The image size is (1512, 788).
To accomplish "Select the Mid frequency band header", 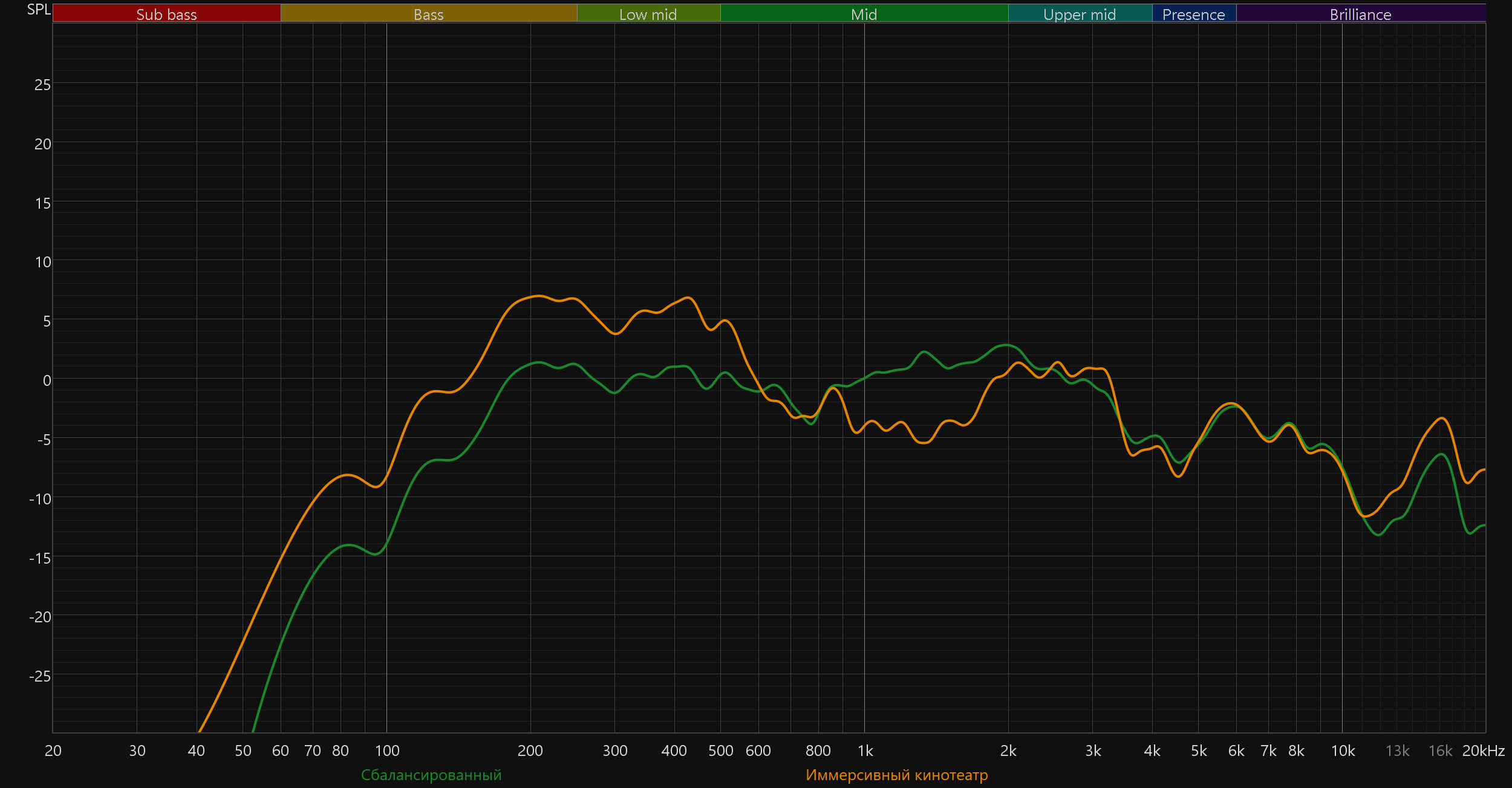I will click(x=864, y=14).
